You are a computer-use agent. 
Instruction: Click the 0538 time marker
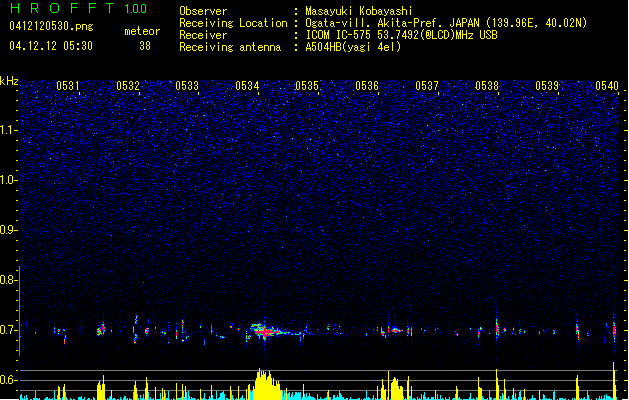point(487,86)
